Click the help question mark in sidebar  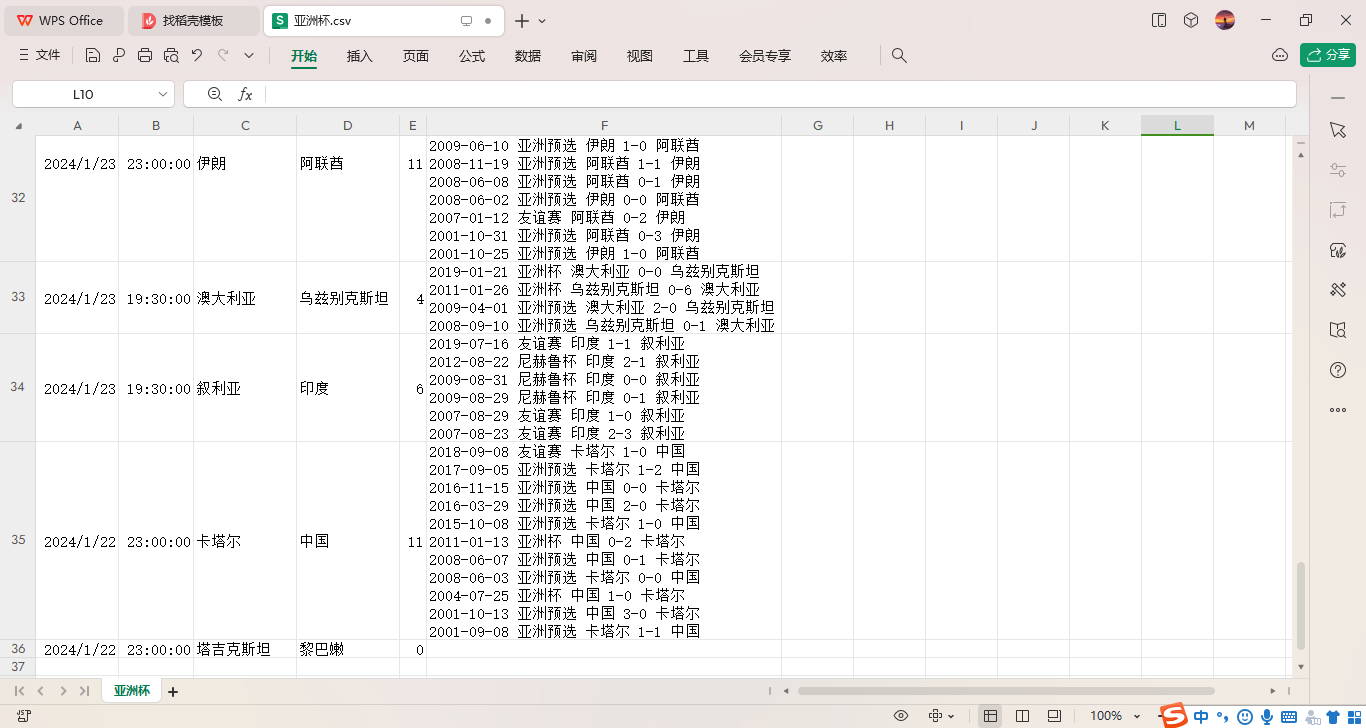(x=1338, y=370)
